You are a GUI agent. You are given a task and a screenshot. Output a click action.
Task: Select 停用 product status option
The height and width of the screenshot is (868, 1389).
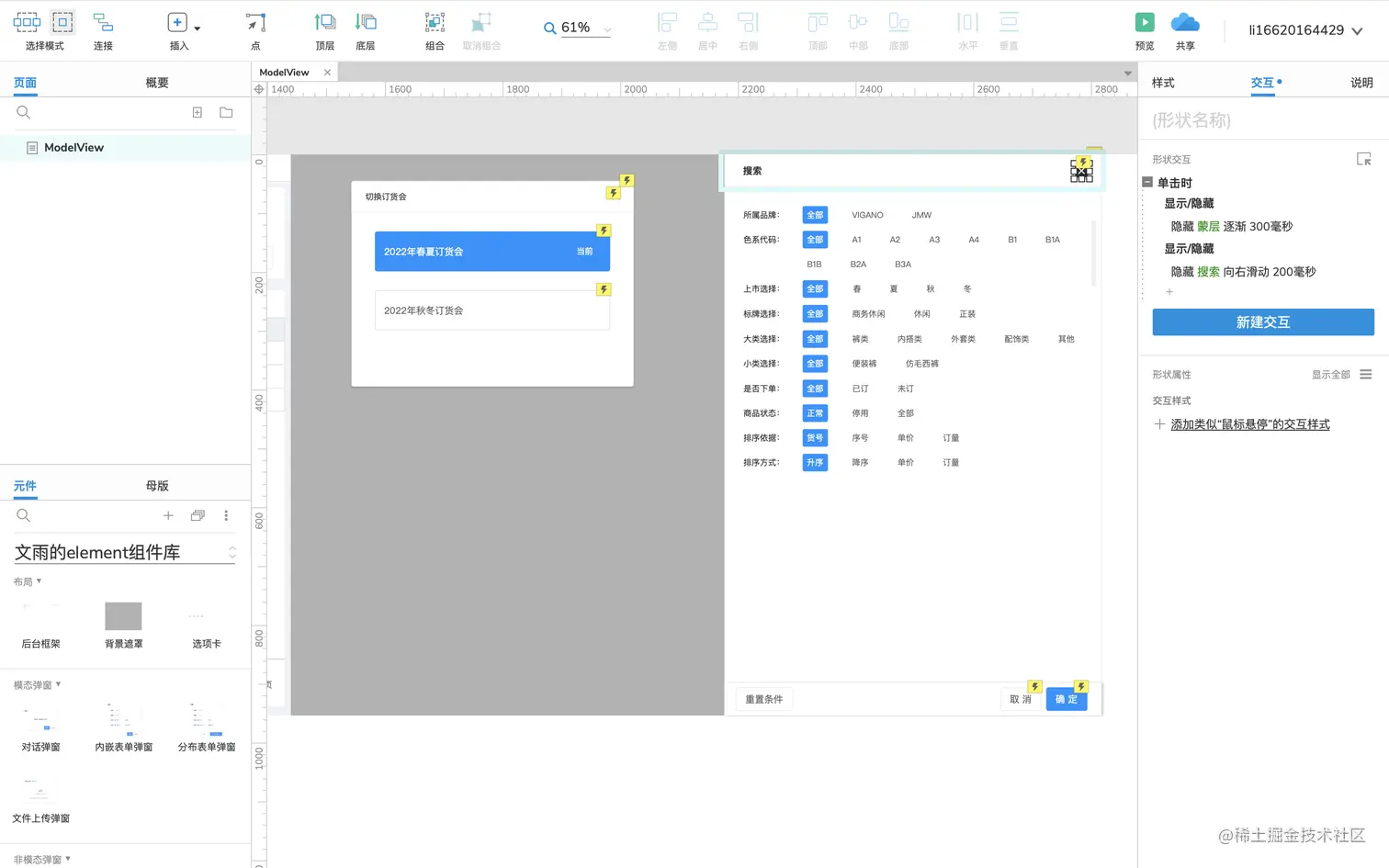coord(860,413)
